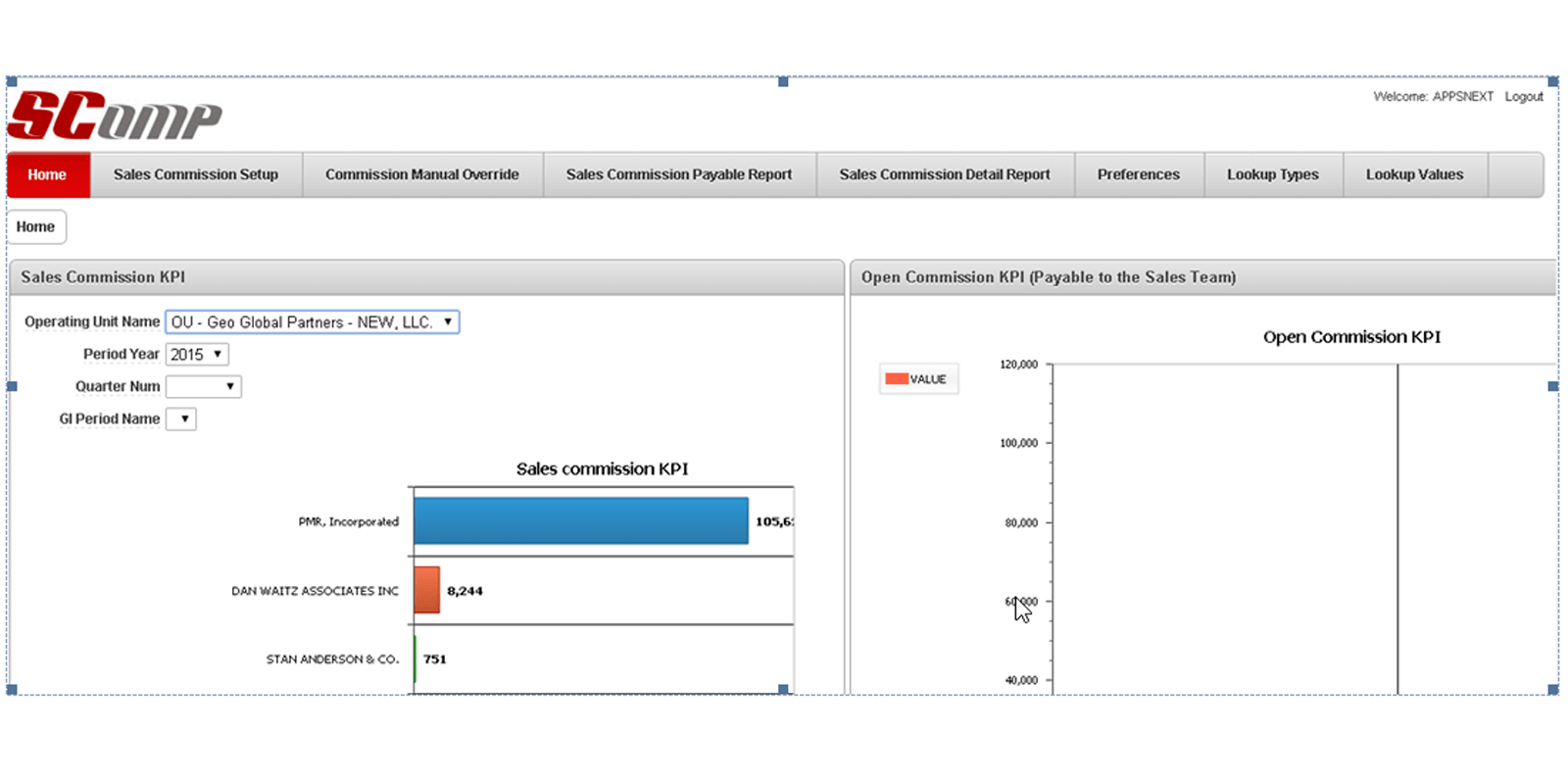
Task: Click the 40,000 axis label
Action: click(1021, 680)
